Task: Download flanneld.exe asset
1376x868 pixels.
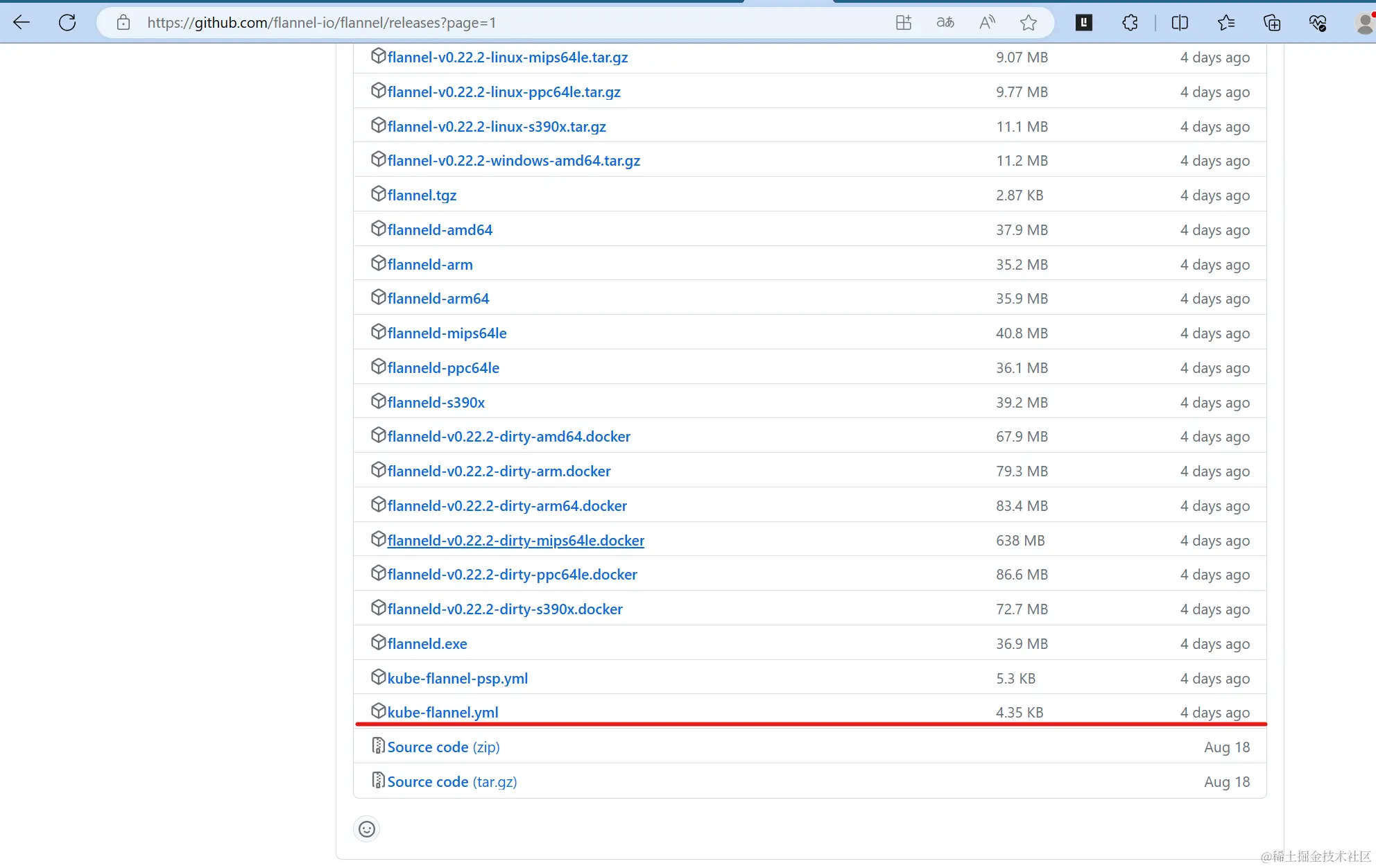Action: [x=427, y=644]
